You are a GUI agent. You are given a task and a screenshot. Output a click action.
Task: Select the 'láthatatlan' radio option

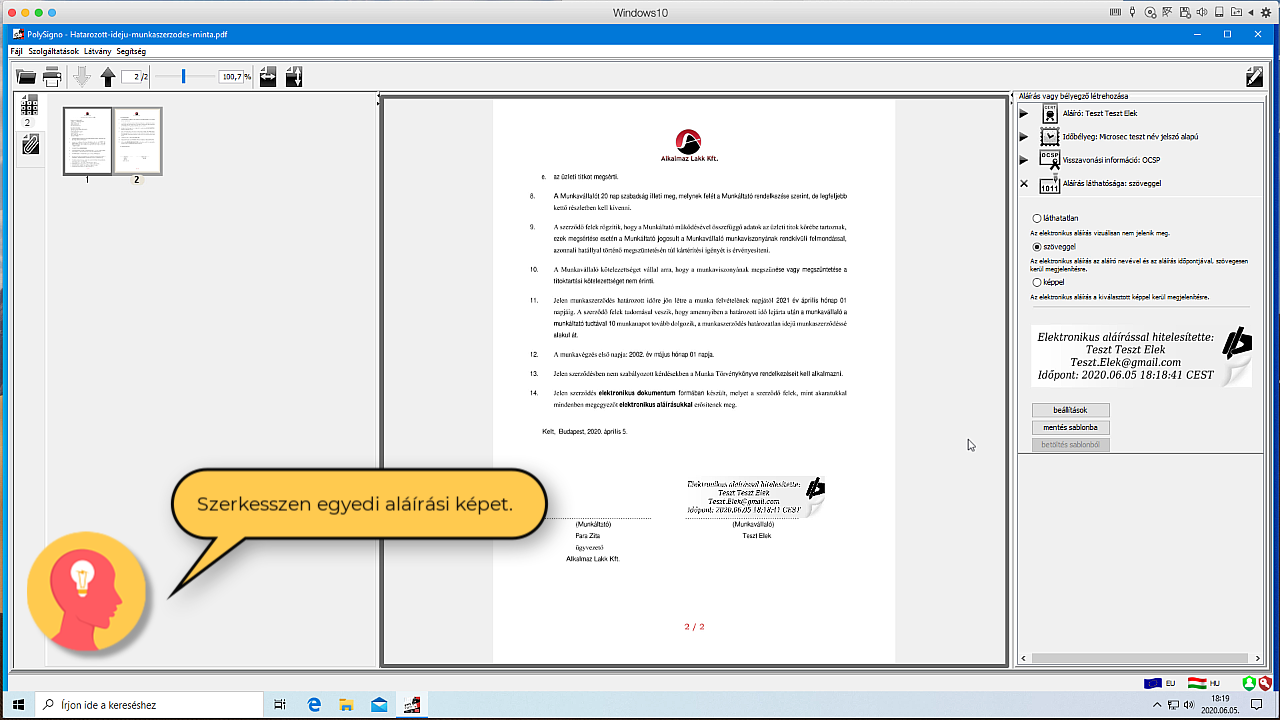tap(1037, 218)
